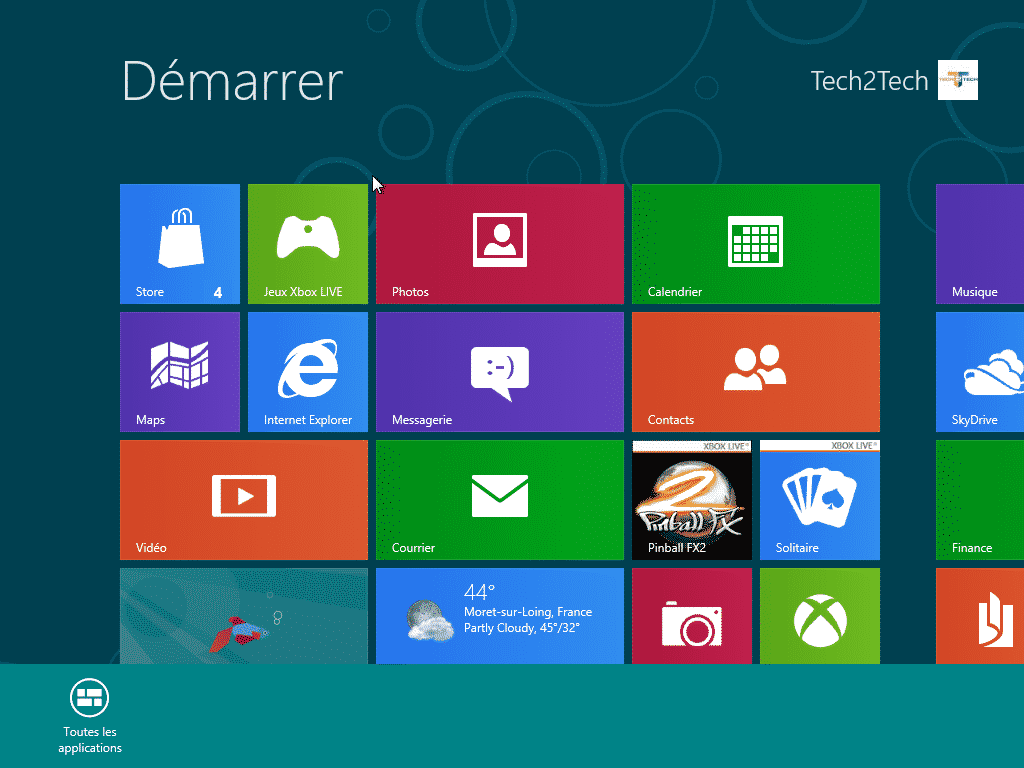Open weather tile for Moret-sur-Loing
Image resolution: width=1024 pixels, height=768 pixels.
500,616
